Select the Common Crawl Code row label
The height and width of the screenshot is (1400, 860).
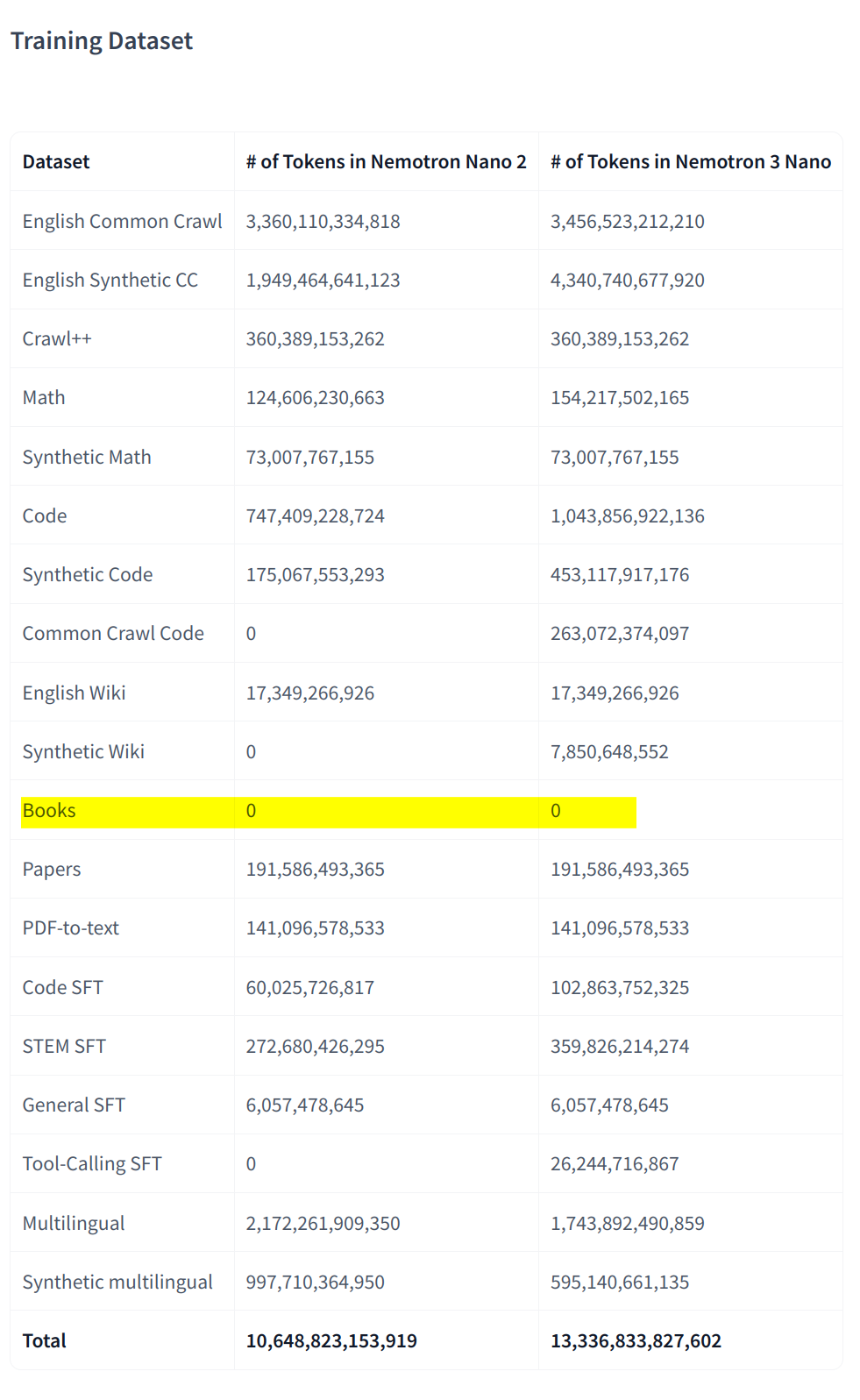[113, 634]
